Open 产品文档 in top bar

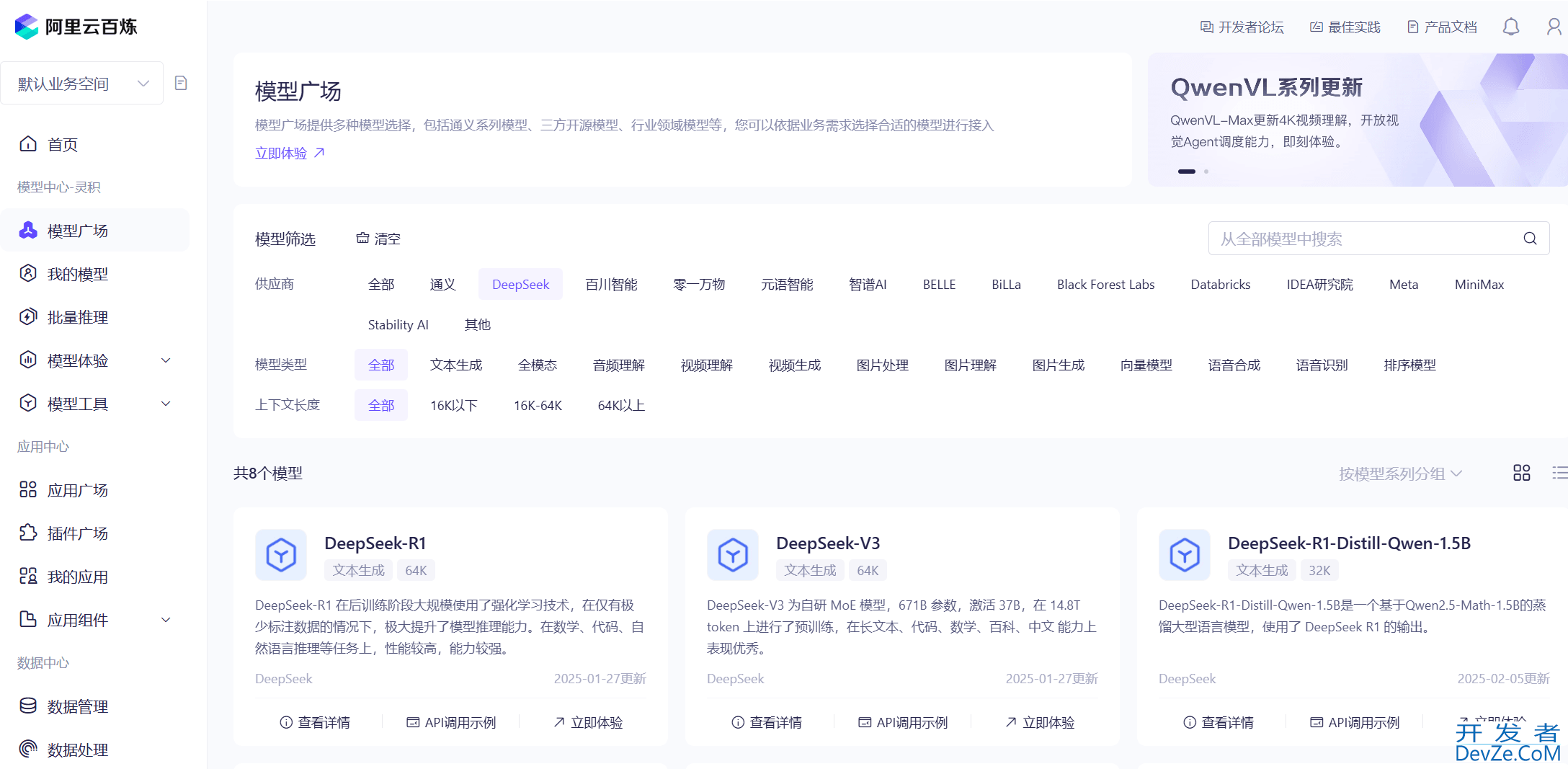1442,27
